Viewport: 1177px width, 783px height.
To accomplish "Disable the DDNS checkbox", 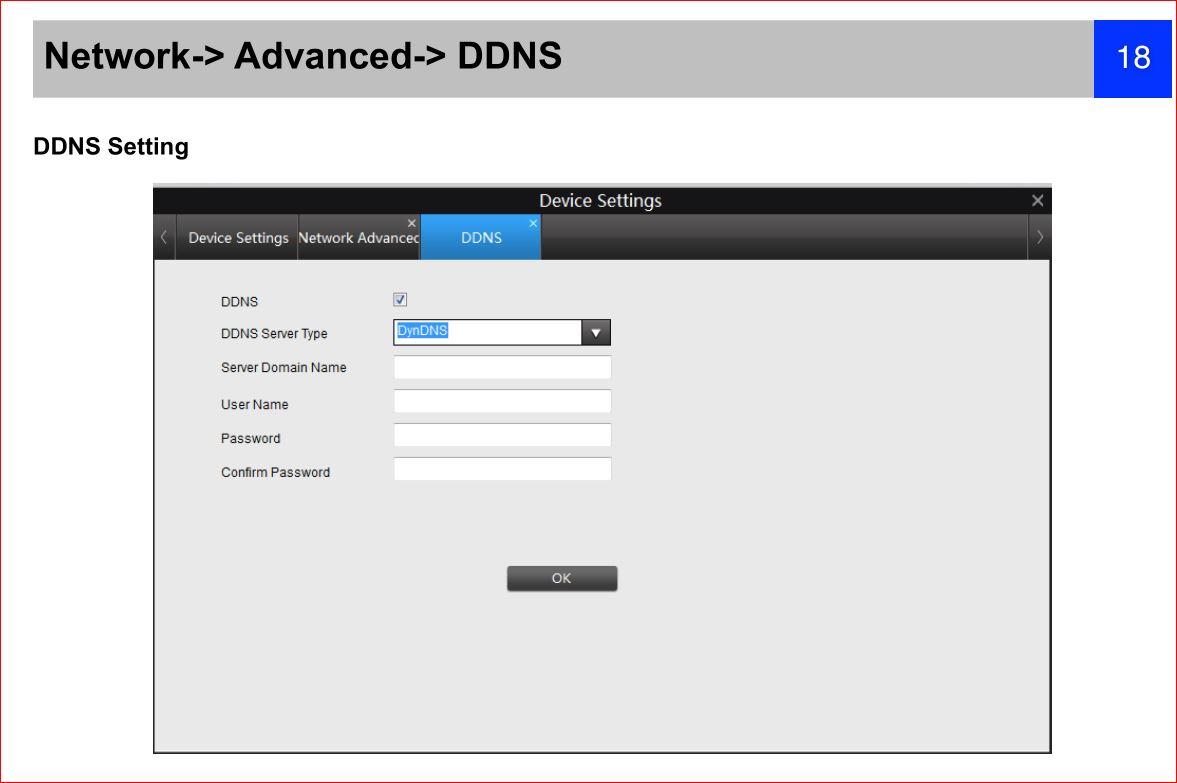I will pyautogui.click(x=400, y=299).
